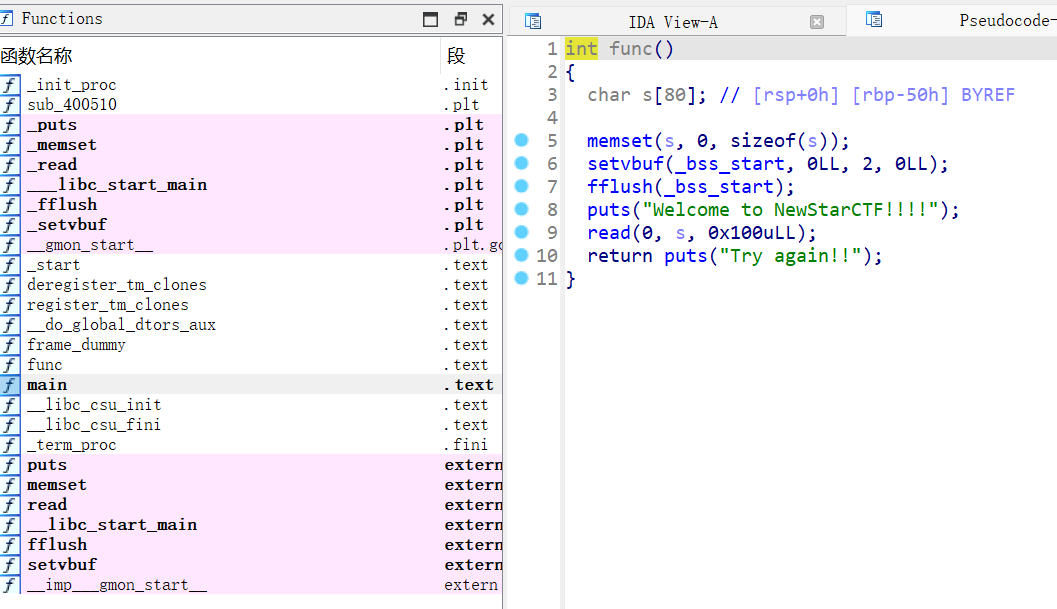Click the function icon beside main

click(9, 385)
